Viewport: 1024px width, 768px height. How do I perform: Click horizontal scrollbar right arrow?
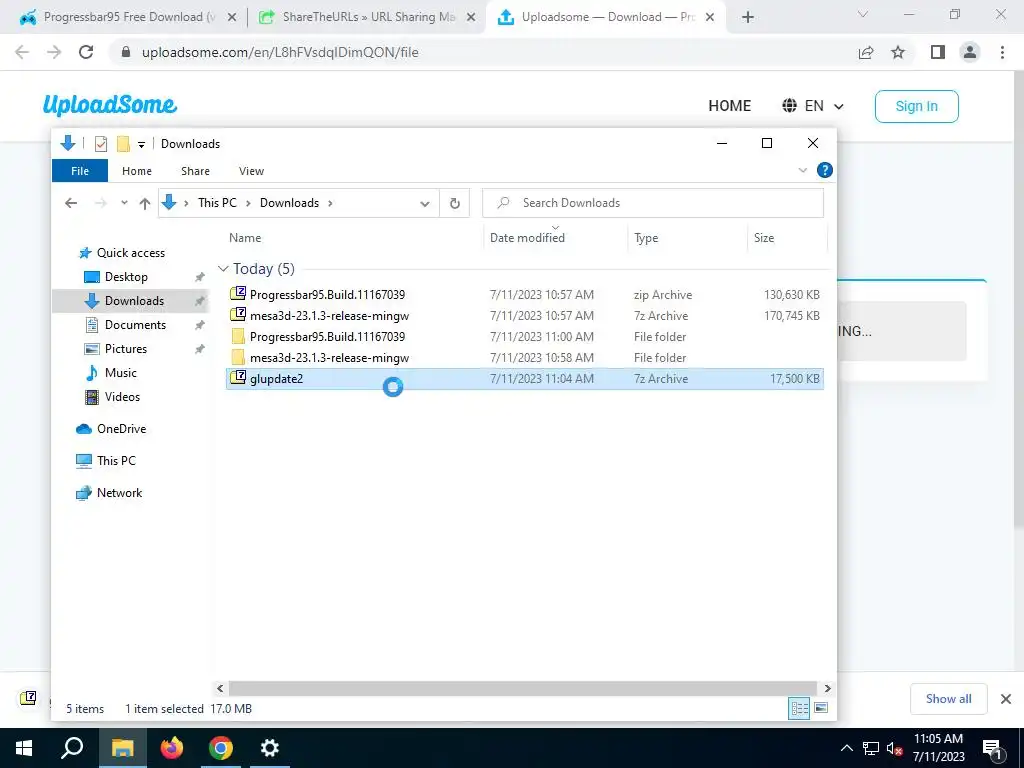point(827,688)
